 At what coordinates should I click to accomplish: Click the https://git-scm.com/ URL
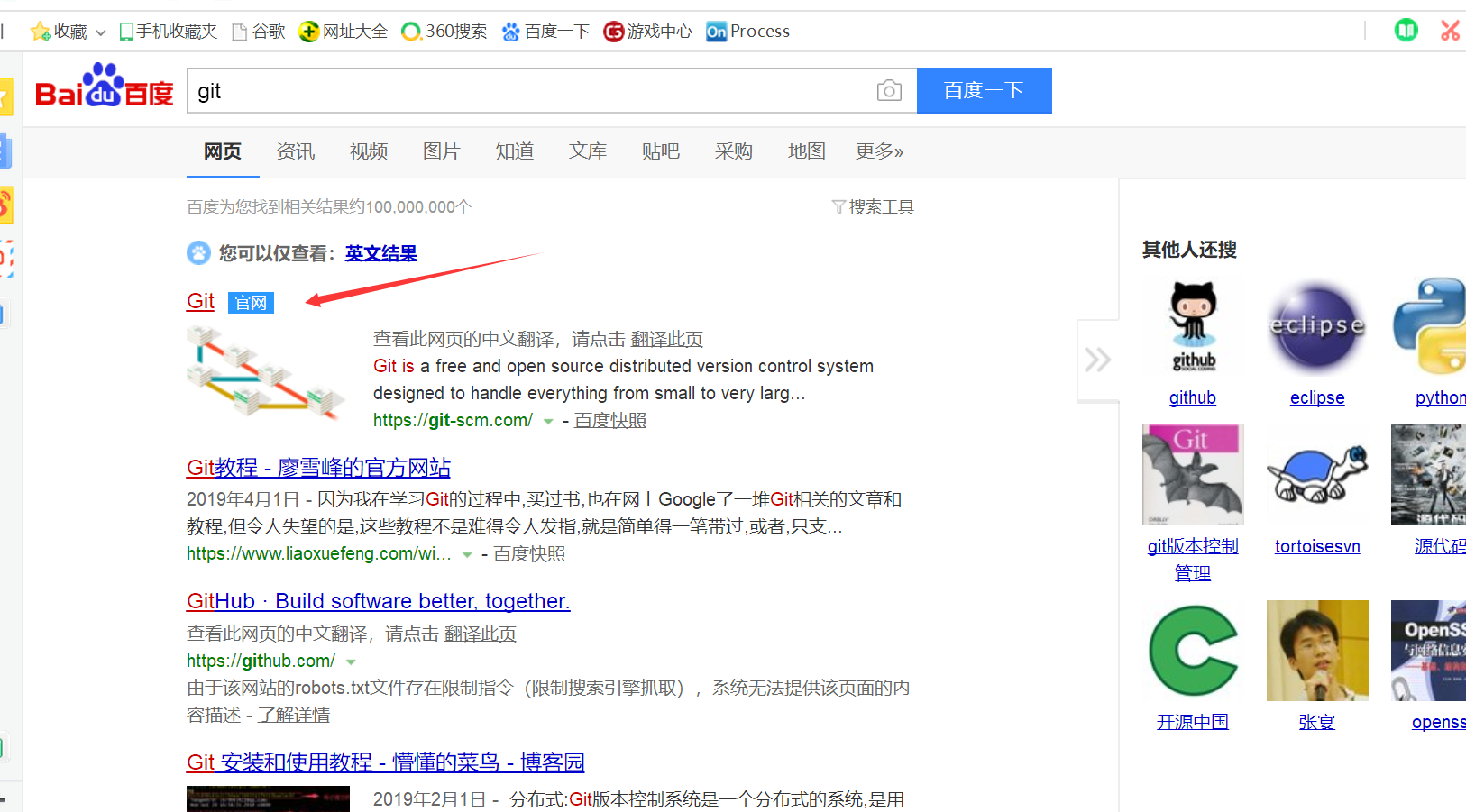(454, 421)
